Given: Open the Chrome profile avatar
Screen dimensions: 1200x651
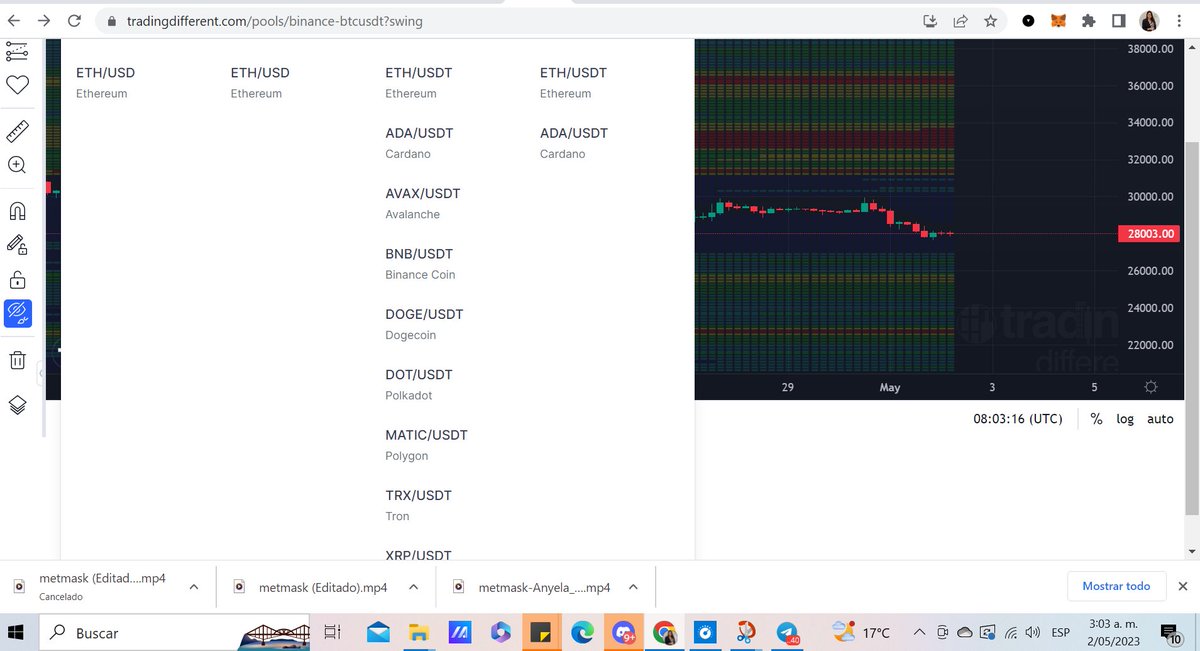Looking at the screenshot, I should coord(1149,20).
